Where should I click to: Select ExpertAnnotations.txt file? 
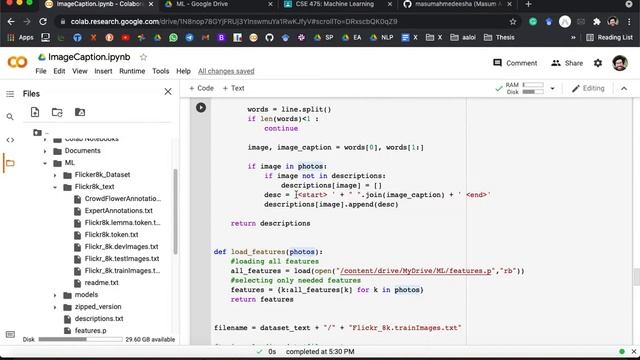coord(118,211)
